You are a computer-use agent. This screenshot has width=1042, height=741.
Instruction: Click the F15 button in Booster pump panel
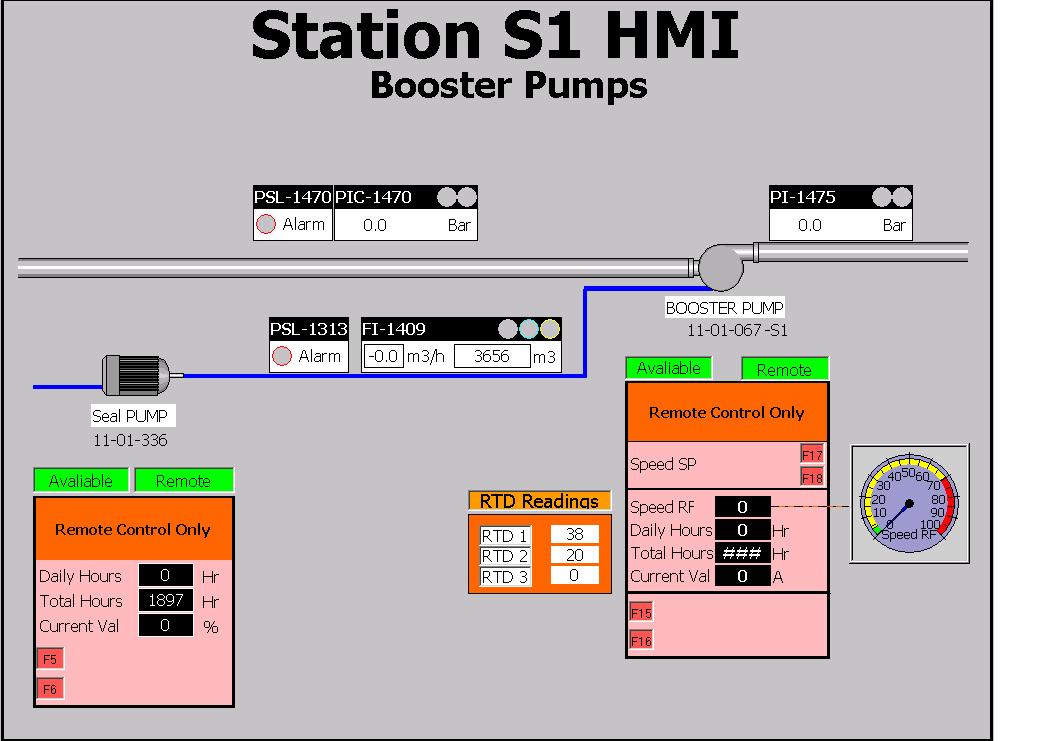coord(641,612)
